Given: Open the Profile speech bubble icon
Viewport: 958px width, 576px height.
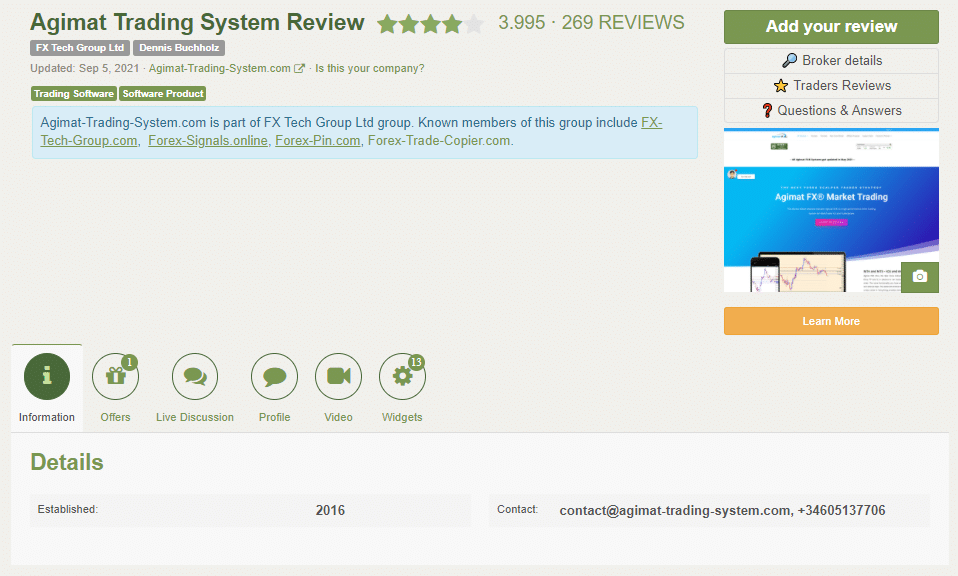Looking at the screenshot, I should [x=274, y=377].
